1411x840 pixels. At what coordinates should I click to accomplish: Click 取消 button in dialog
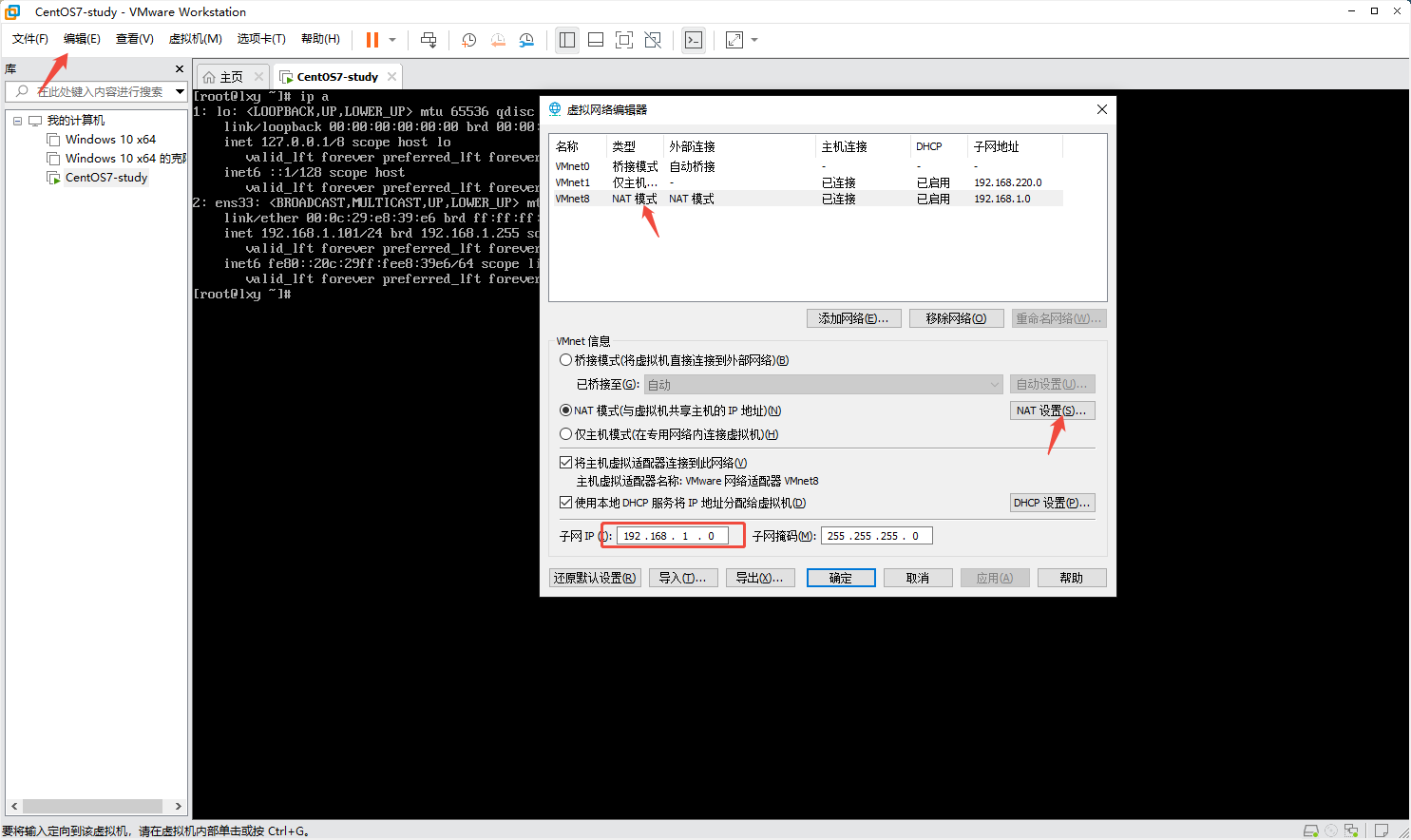[x=918, y=578]
